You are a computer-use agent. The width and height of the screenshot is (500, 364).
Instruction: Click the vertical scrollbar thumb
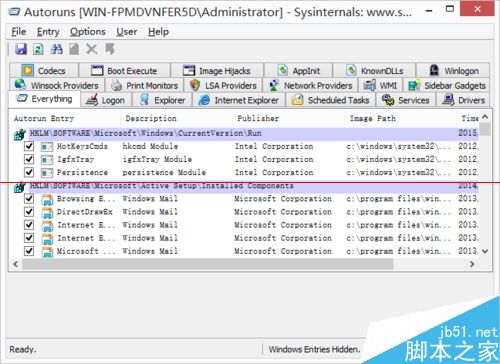click(x=485, y=129)
